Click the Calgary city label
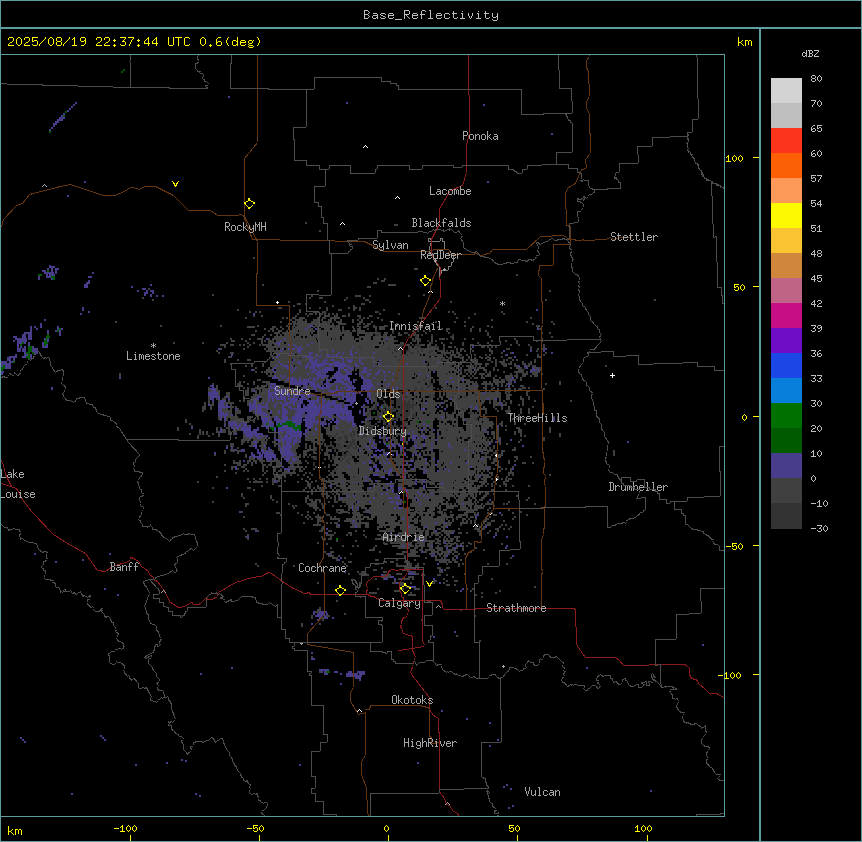The height and width of the screenshot is (842, 862). [x=399, y=603]
